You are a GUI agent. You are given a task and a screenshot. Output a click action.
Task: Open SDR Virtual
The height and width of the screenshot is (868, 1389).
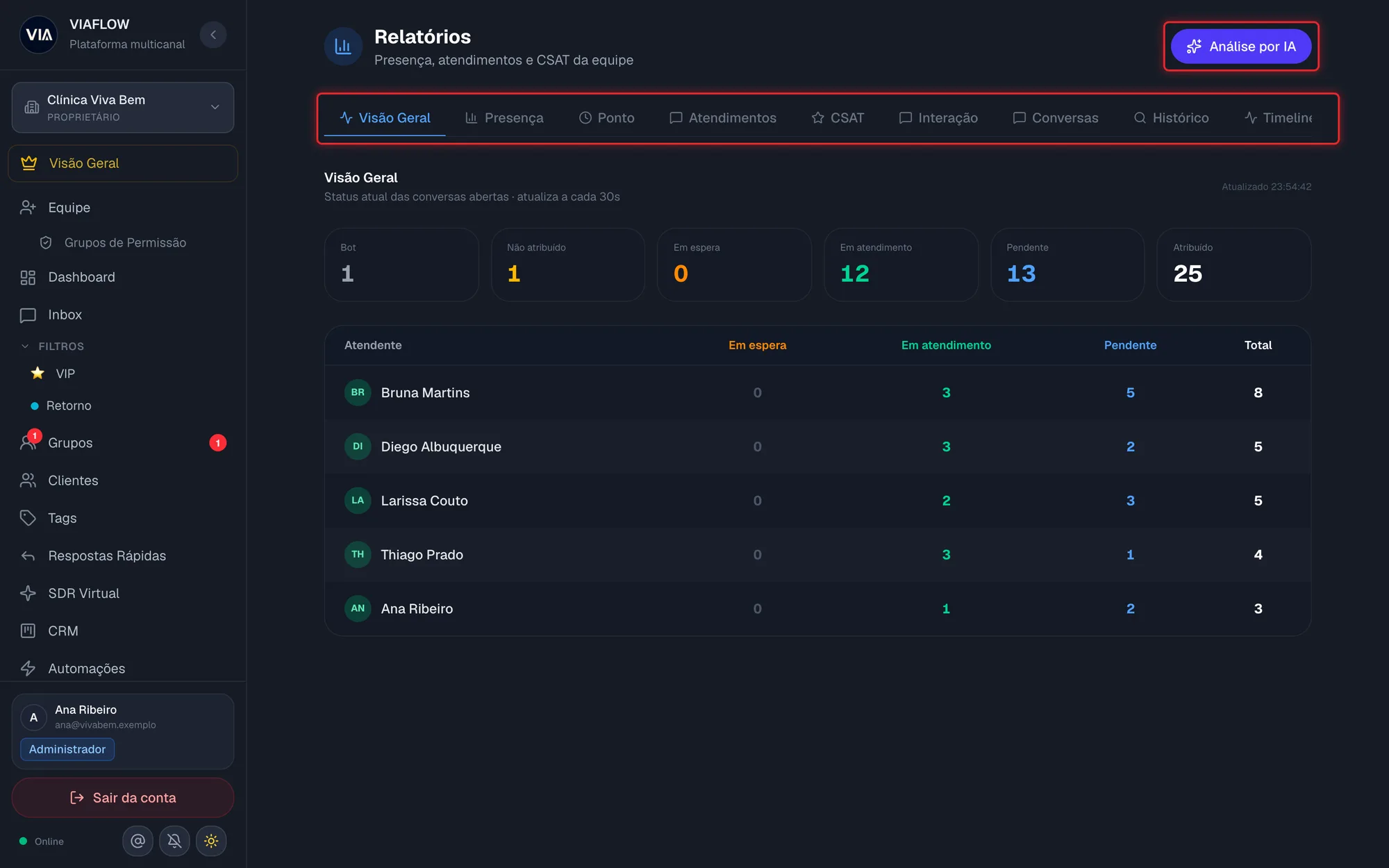click(123, 593)
